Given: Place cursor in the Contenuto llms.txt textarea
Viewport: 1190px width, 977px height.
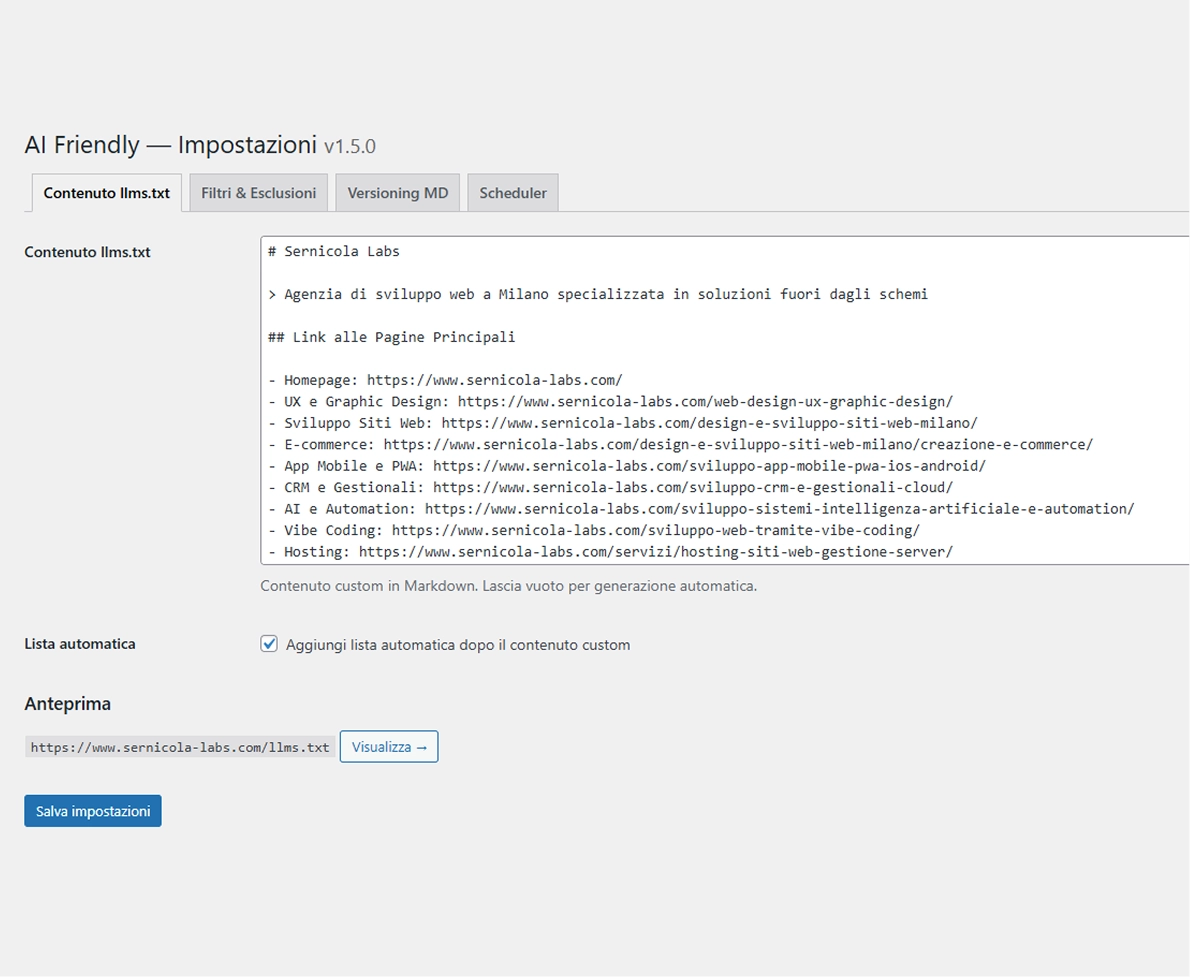Looking at the screenshot, I should click(x=700, y=400).
